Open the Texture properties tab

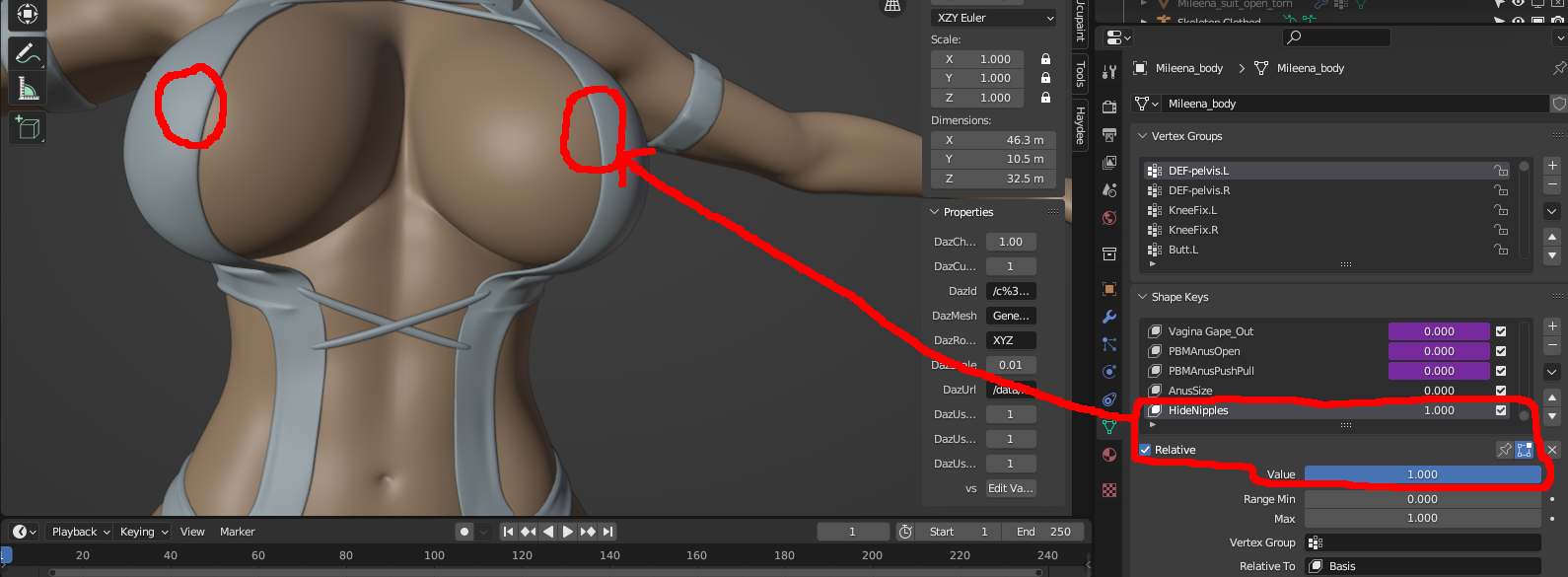click(1109, 490)
